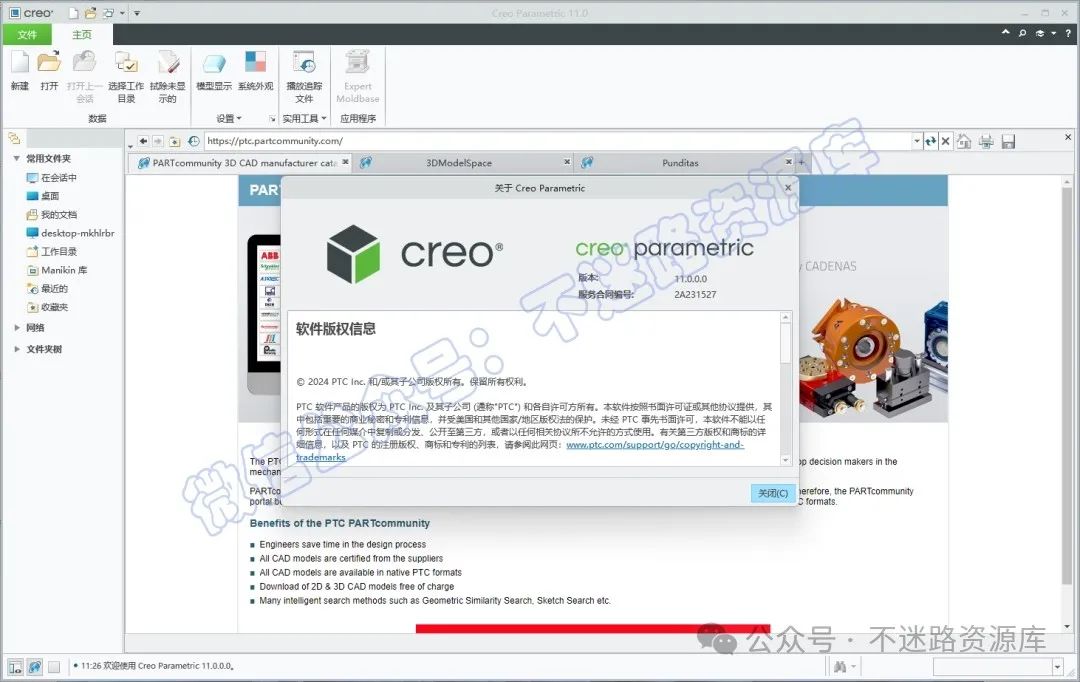The image size is (1080, 682).
Task: Select 在会话中 in common folders
Action: (x=52, y=178)
